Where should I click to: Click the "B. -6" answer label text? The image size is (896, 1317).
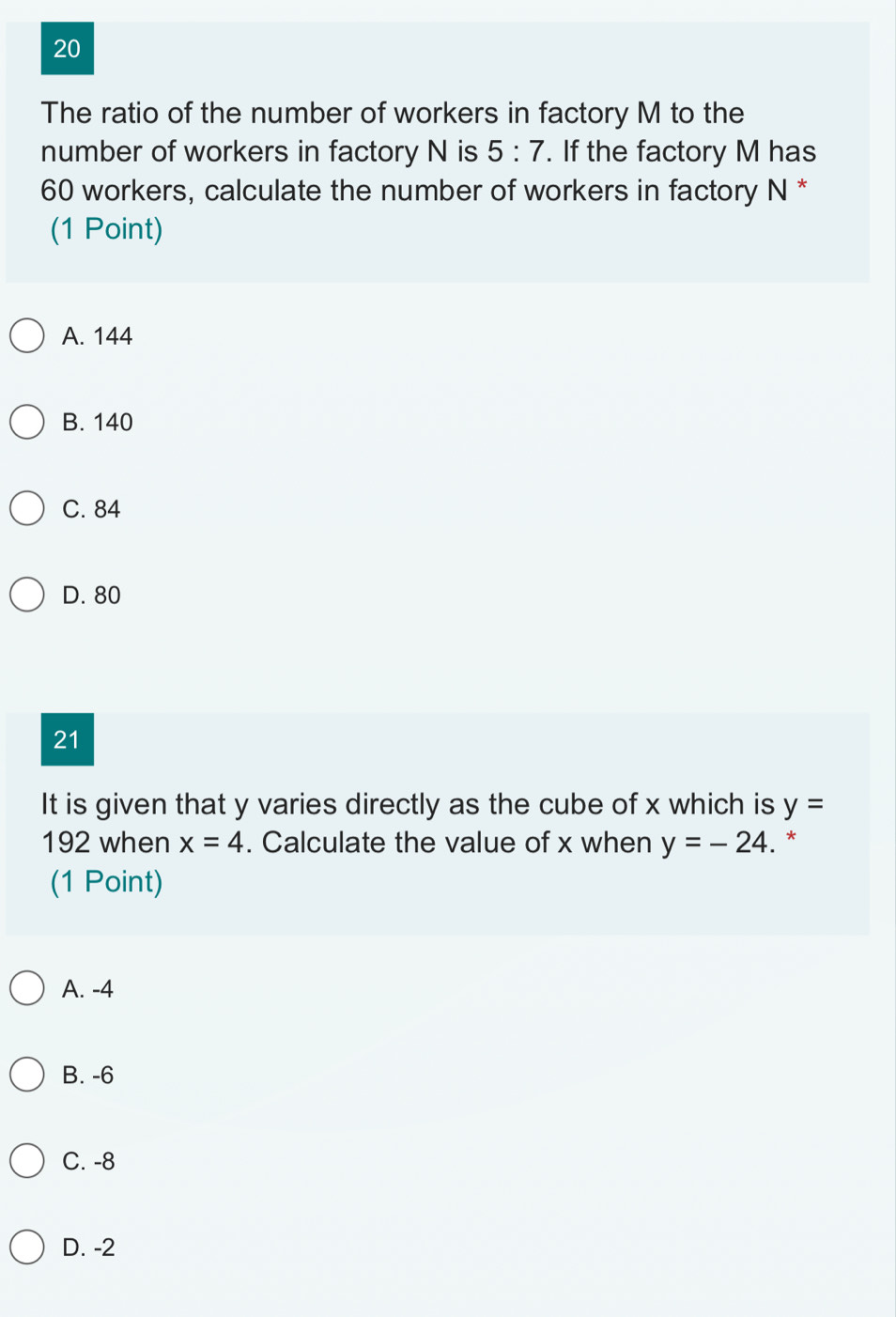tap(87, 1076)
